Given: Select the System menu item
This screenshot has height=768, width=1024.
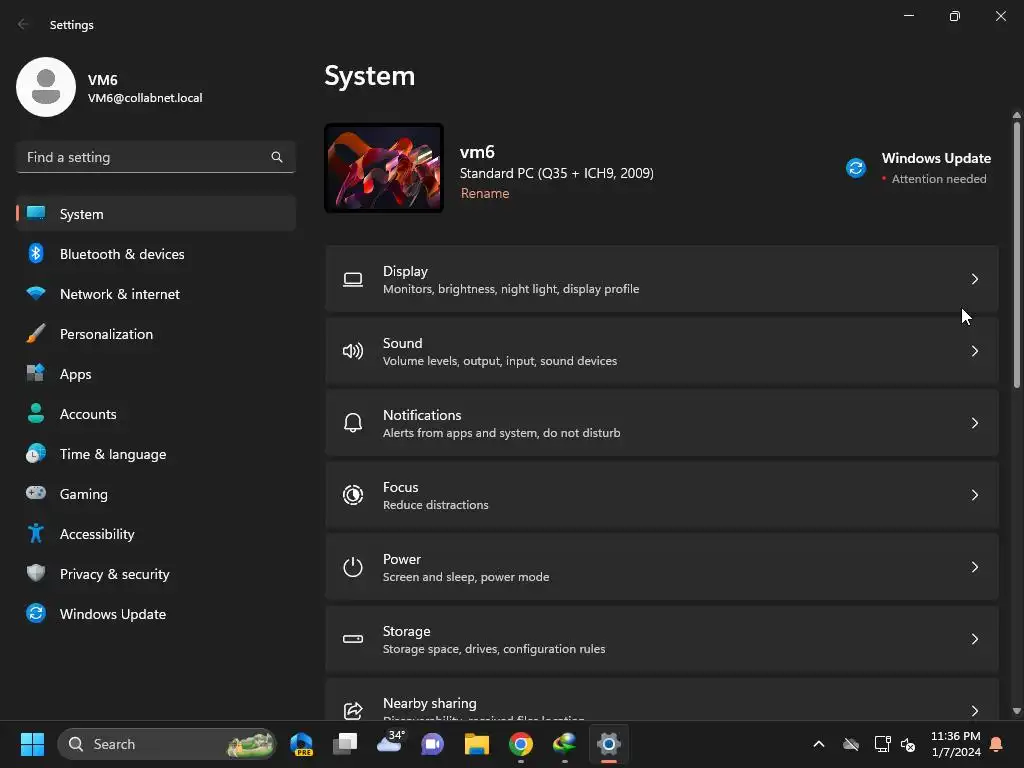Looking at the screenshot, I should 155,214.
